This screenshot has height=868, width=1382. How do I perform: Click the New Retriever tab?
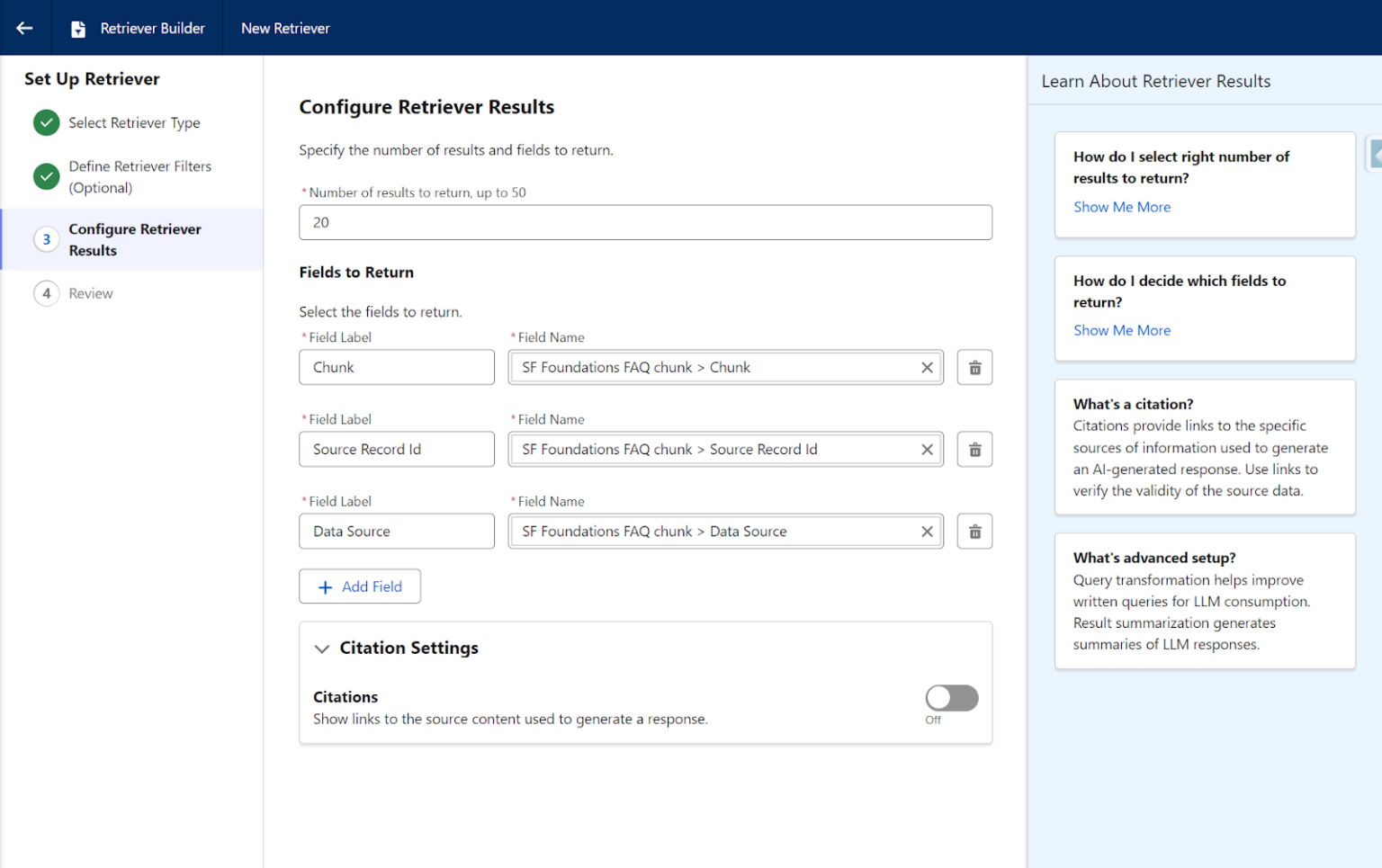(x=285, y=28)
